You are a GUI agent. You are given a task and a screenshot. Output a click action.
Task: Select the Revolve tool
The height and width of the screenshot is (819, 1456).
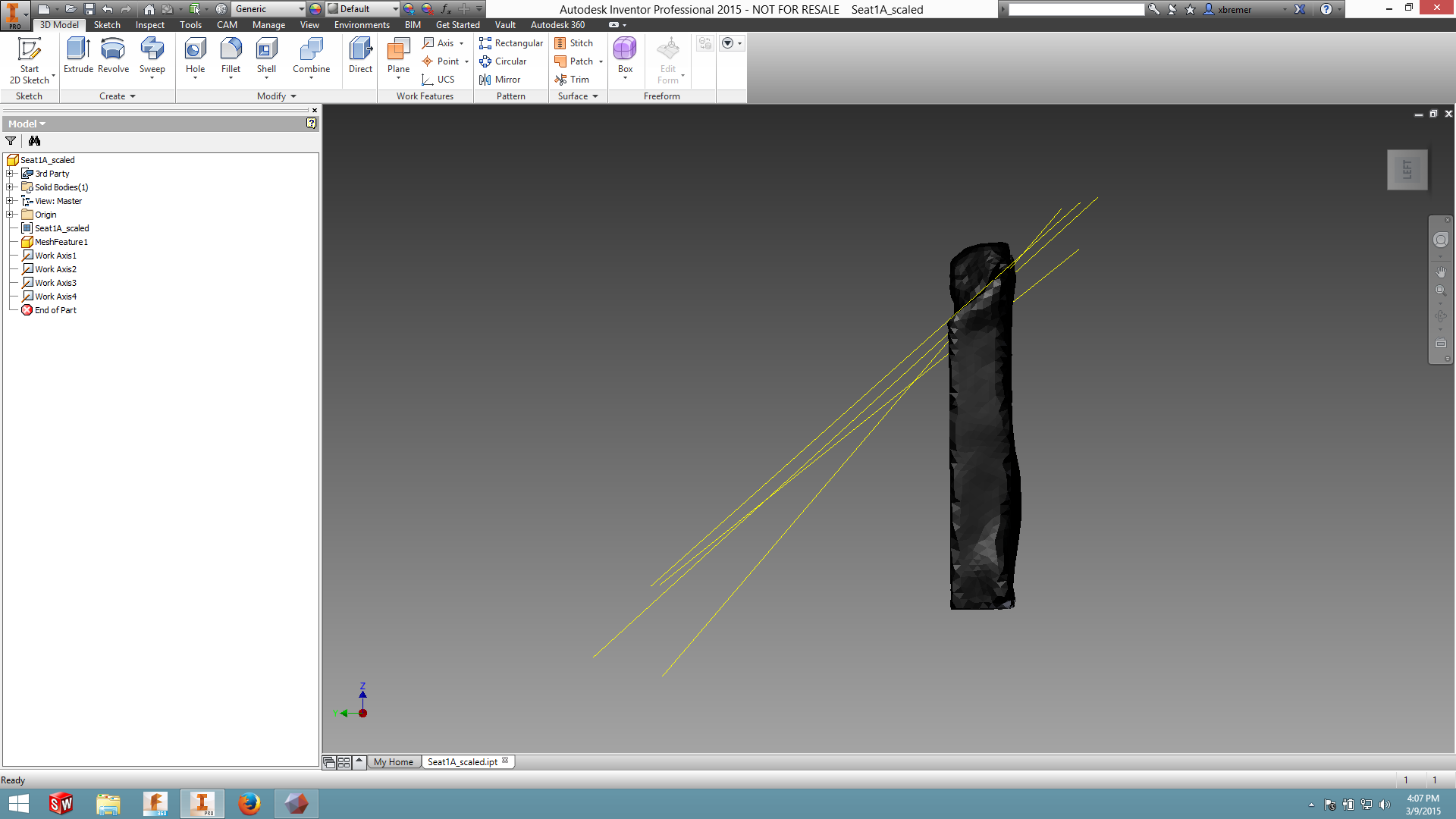pyautogui.click(x=113, y=56)
